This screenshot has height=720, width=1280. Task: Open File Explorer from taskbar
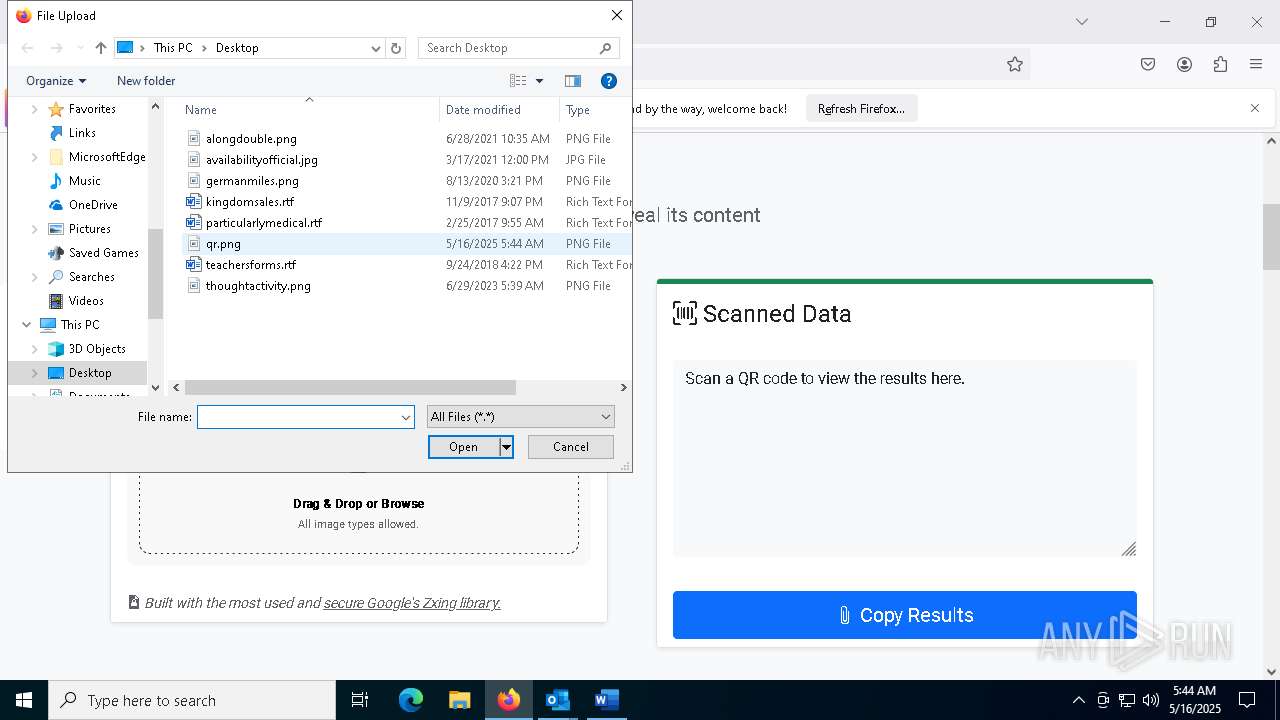[x=459, y=700]
